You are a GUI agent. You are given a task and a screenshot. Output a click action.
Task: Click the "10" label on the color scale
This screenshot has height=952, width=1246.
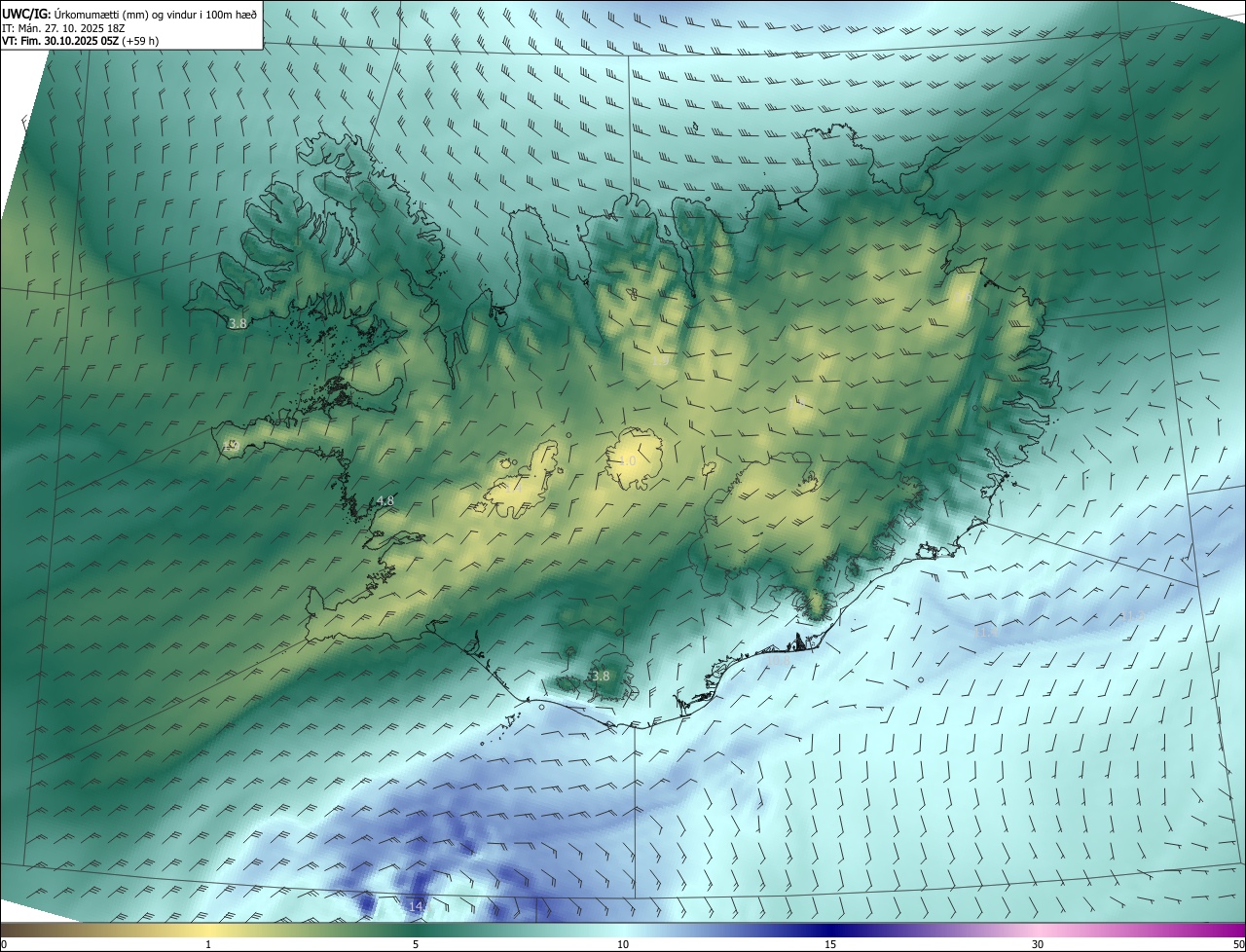tap(623, 945)
